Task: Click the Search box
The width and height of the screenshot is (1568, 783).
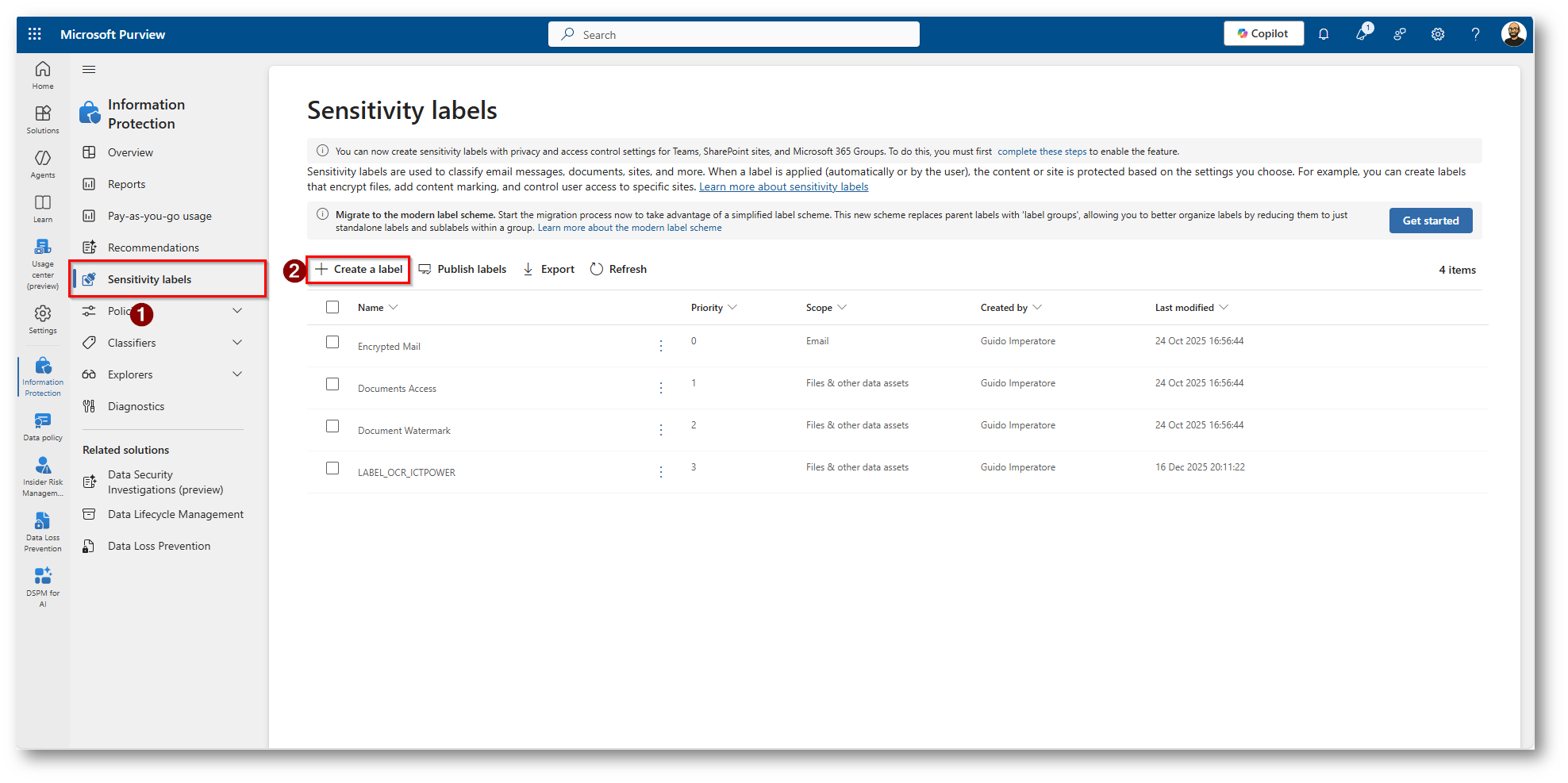Action: (x=734, y=34)
